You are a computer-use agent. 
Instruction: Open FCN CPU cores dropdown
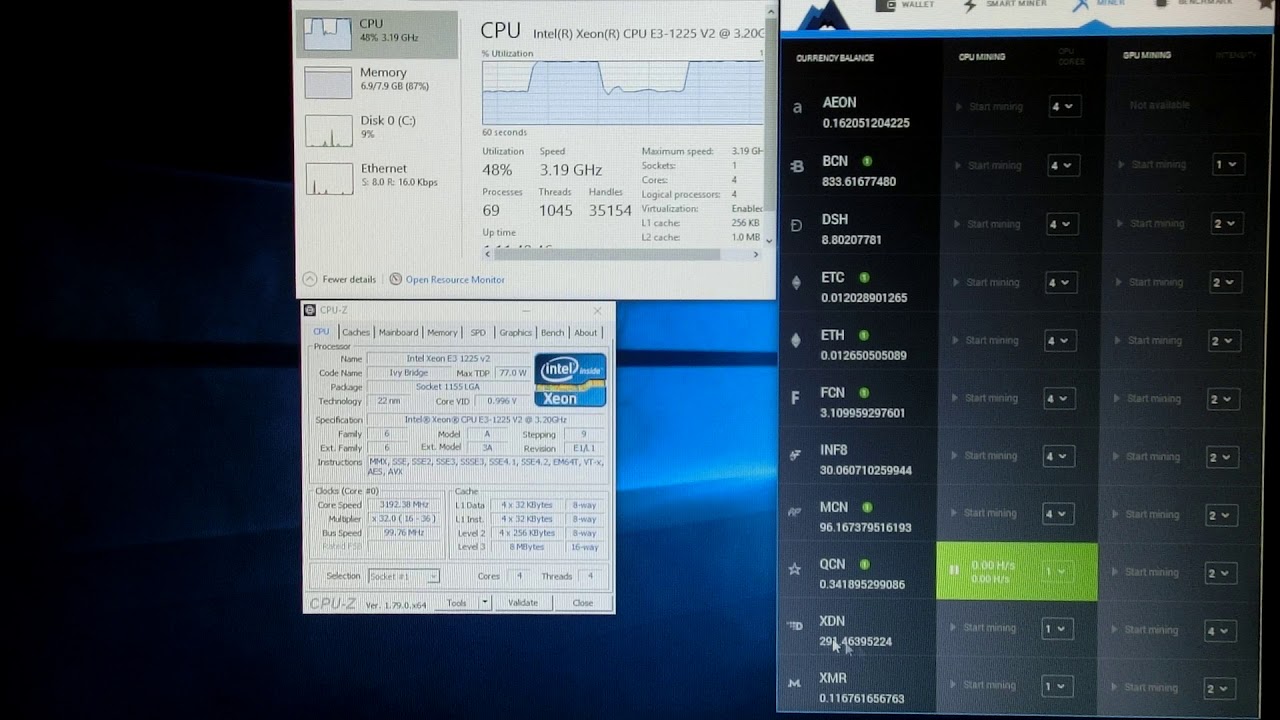tap(1060, 399)
